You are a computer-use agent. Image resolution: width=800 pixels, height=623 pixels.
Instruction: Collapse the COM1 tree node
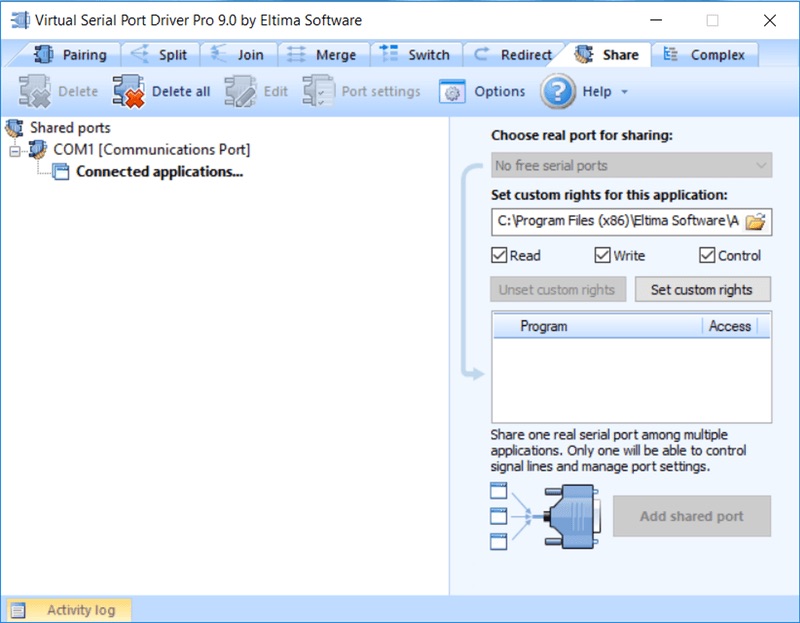(x=15, y=151)
